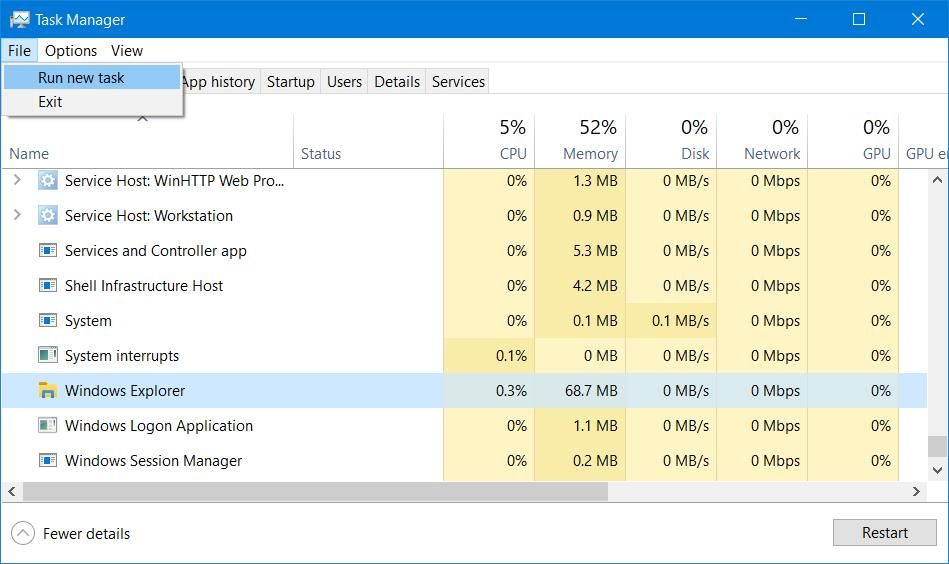Maximize the Task Manager window
949x564 pixels.
tap(858, 19)
